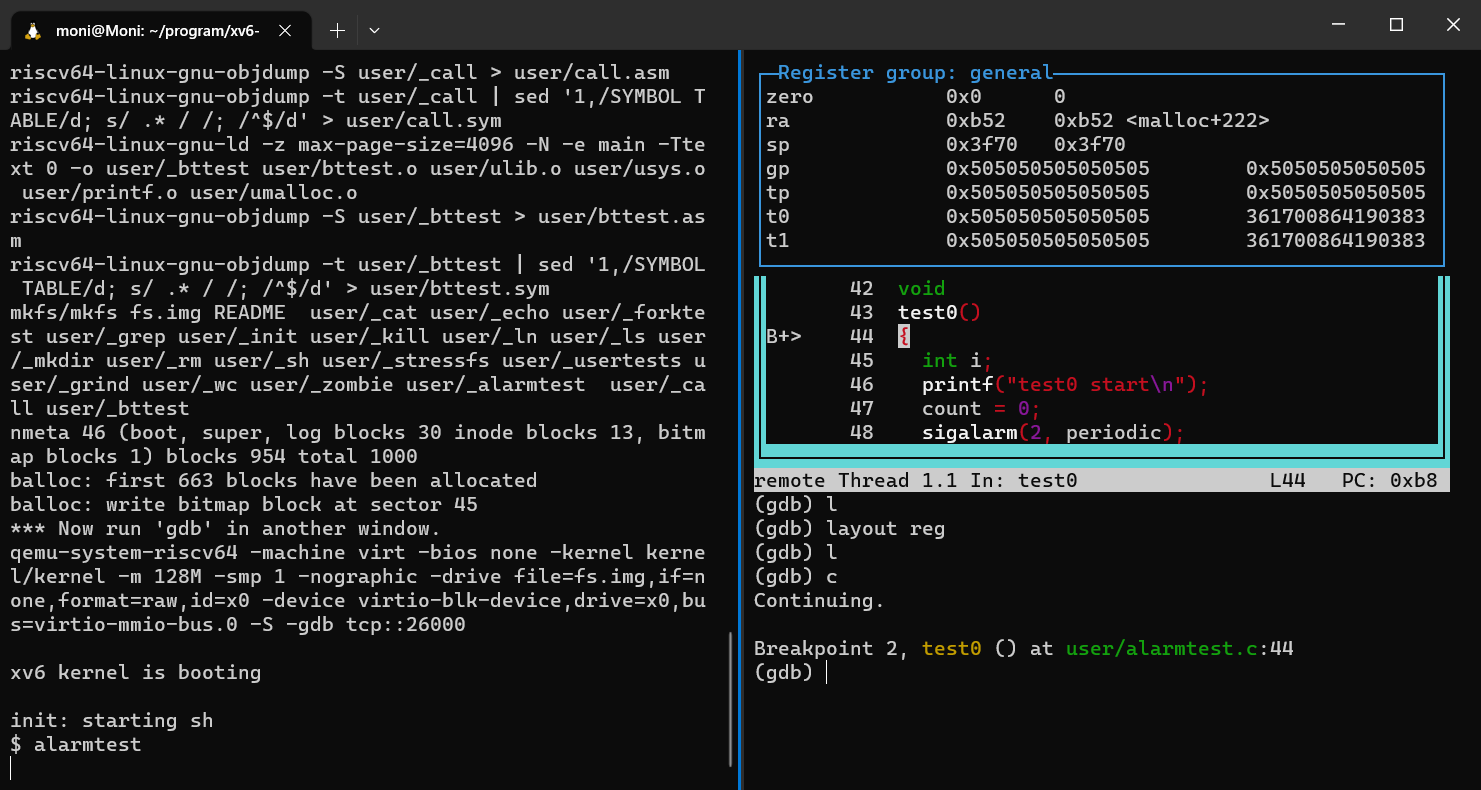Screen dimensions: 1481x790
Task: Click the B+> breakpoint marker at line 44
Action: [784, 337]
